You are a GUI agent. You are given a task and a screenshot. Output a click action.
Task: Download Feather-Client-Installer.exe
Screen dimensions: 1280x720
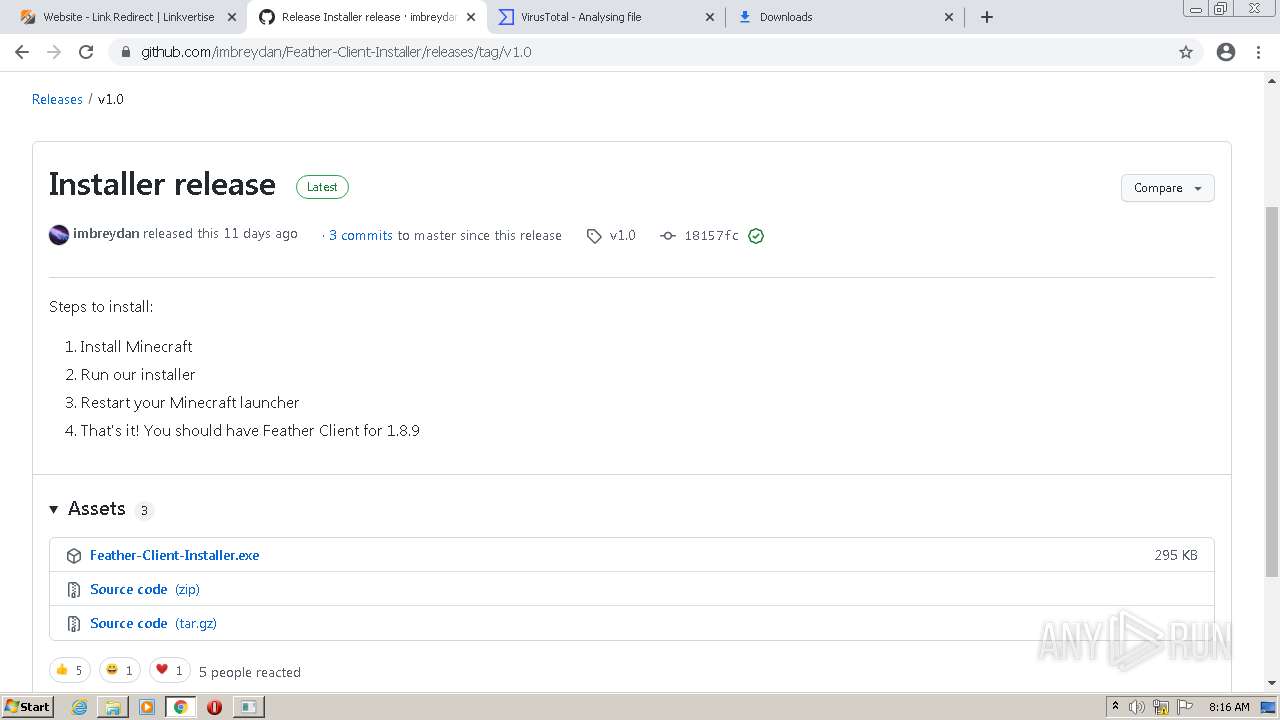point(174,555)
